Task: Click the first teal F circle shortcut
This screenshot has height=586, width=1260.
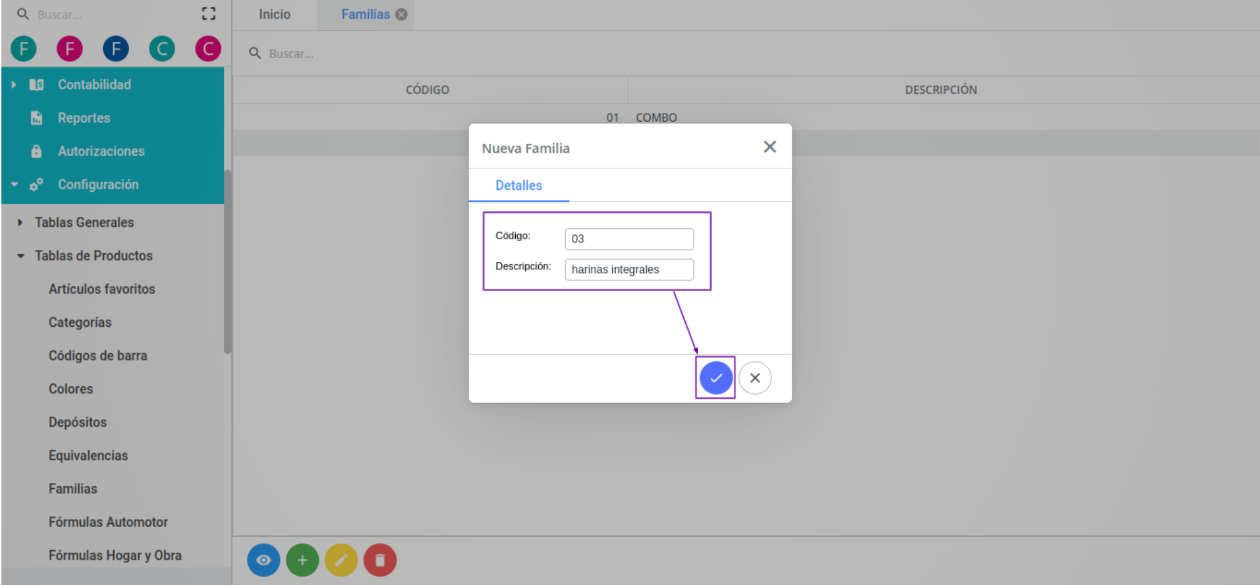Action: point(23,48)
